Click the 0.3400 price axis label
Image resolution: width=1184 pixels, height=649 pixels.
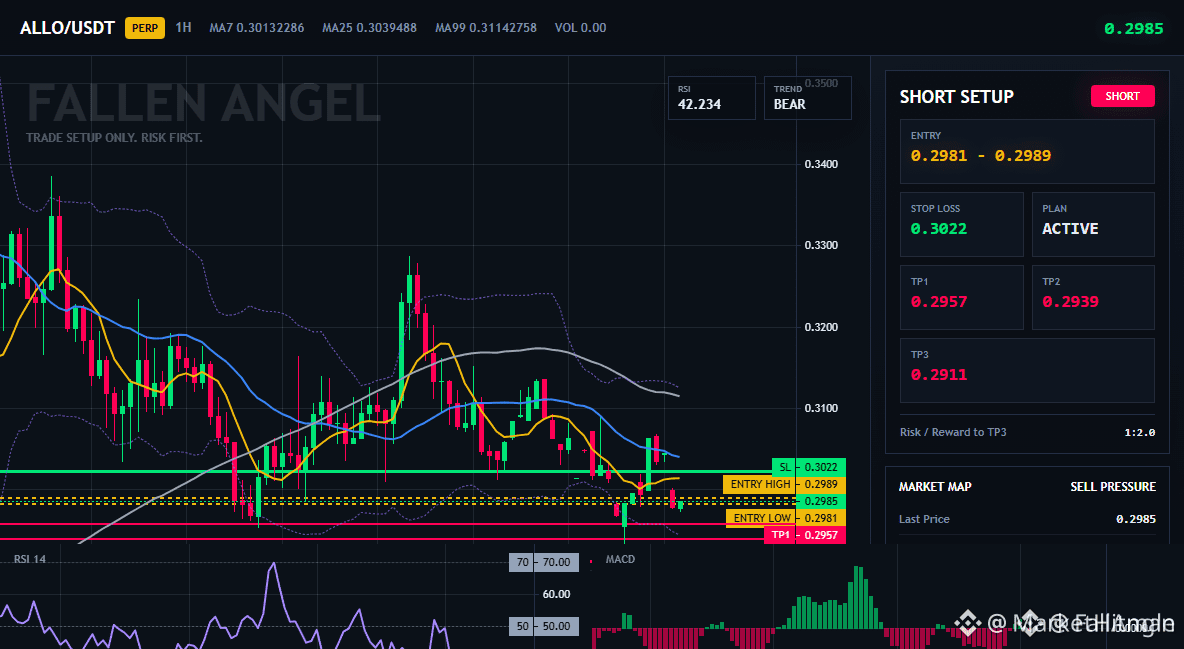point(821,164)
